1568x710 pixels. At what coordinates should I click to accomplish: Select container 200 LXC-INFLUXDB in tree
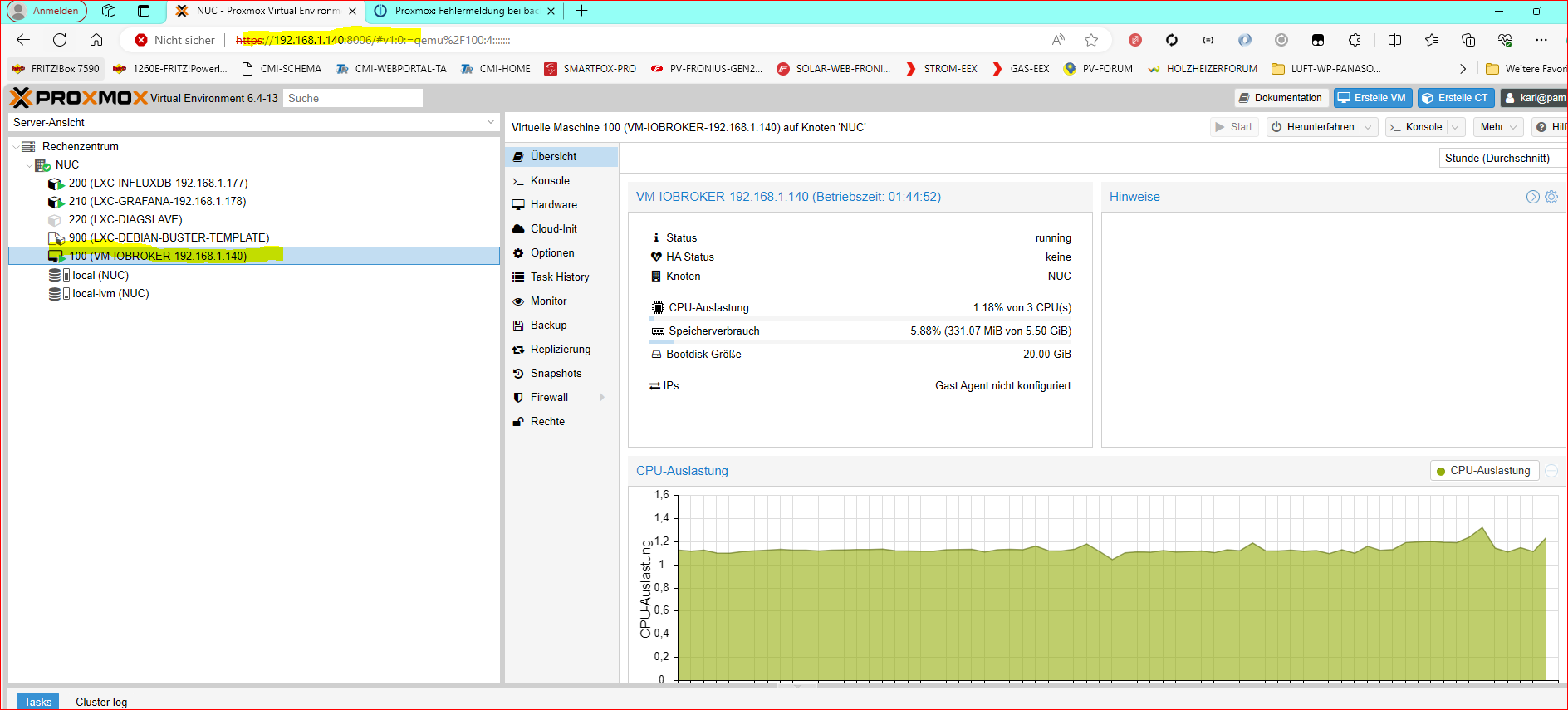[158, 183]
